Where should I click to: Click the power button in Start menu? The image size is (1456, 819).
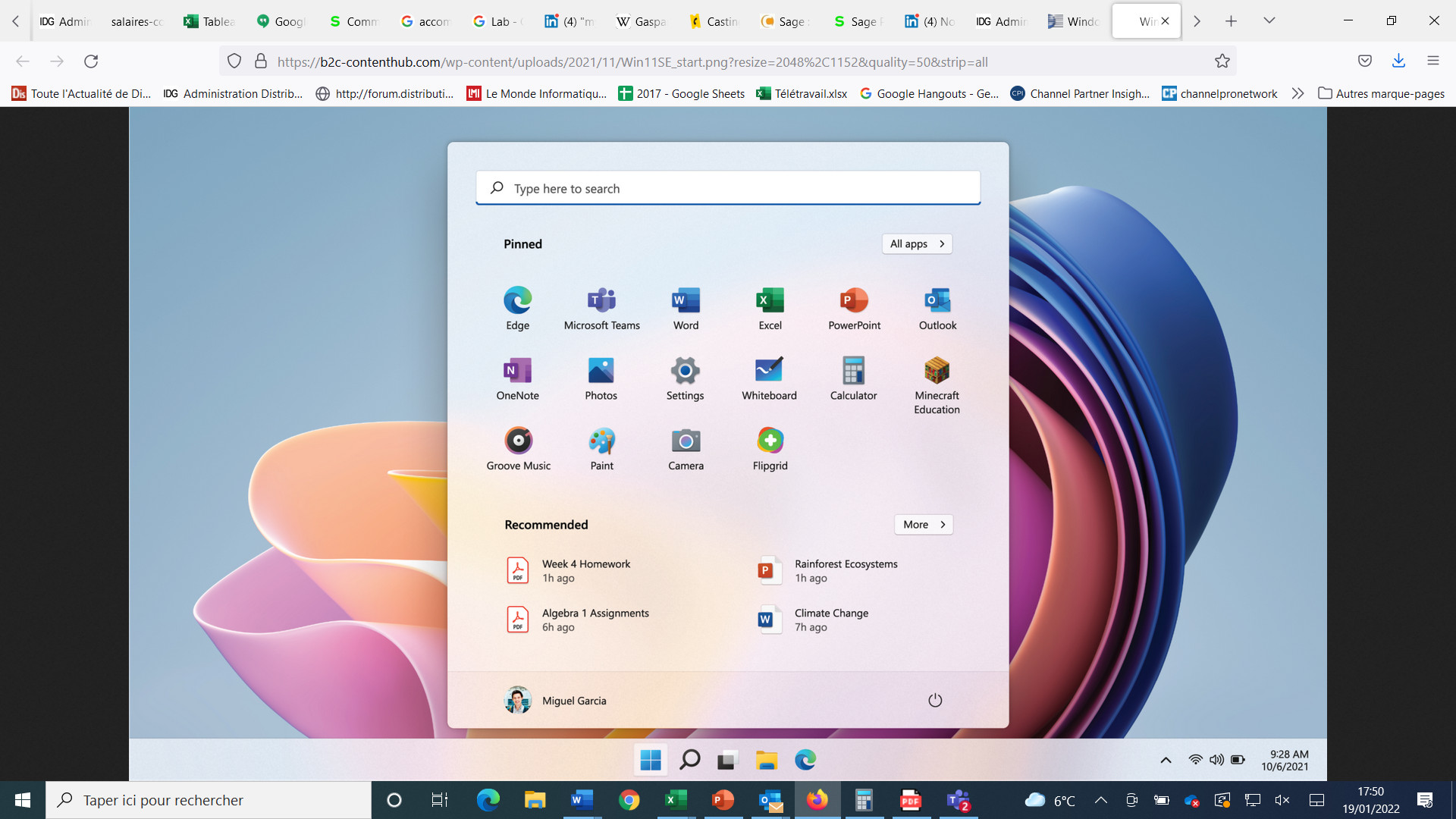[935, 700]
